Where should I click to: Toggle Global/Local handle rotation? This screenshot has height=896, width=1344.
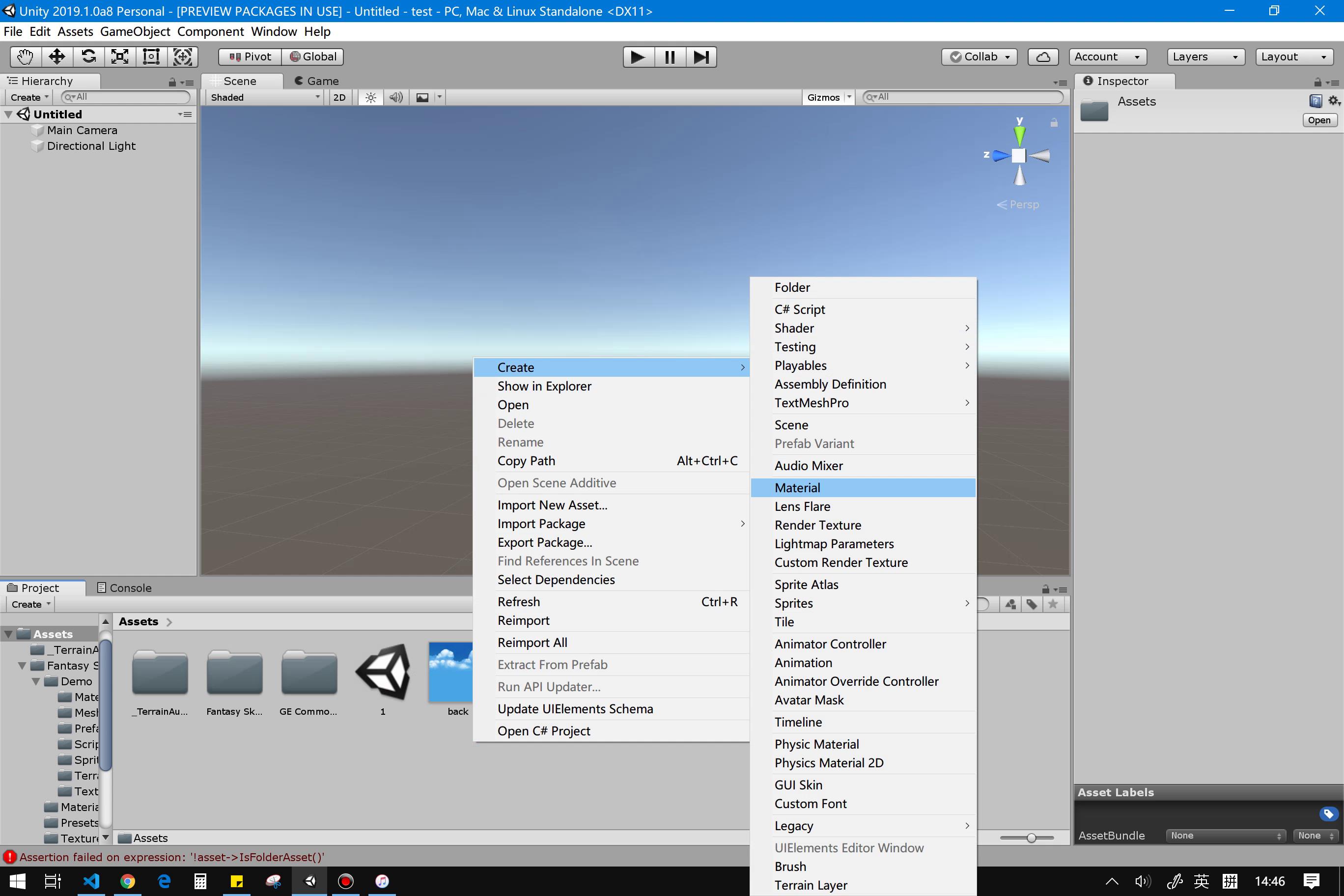(x=313, y=56)
